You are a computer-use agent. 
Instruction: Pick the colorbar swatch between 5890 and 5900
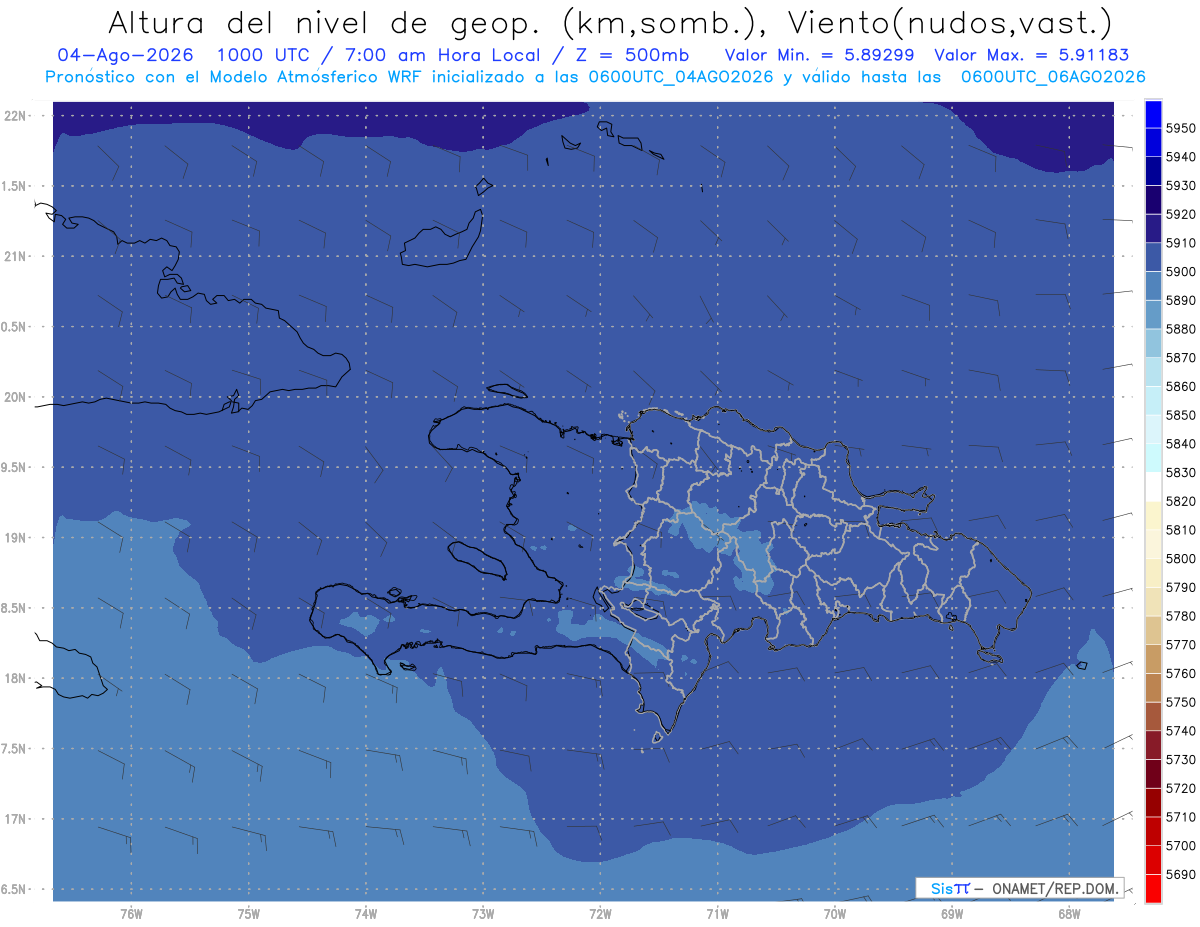[x=1153, y=286]
